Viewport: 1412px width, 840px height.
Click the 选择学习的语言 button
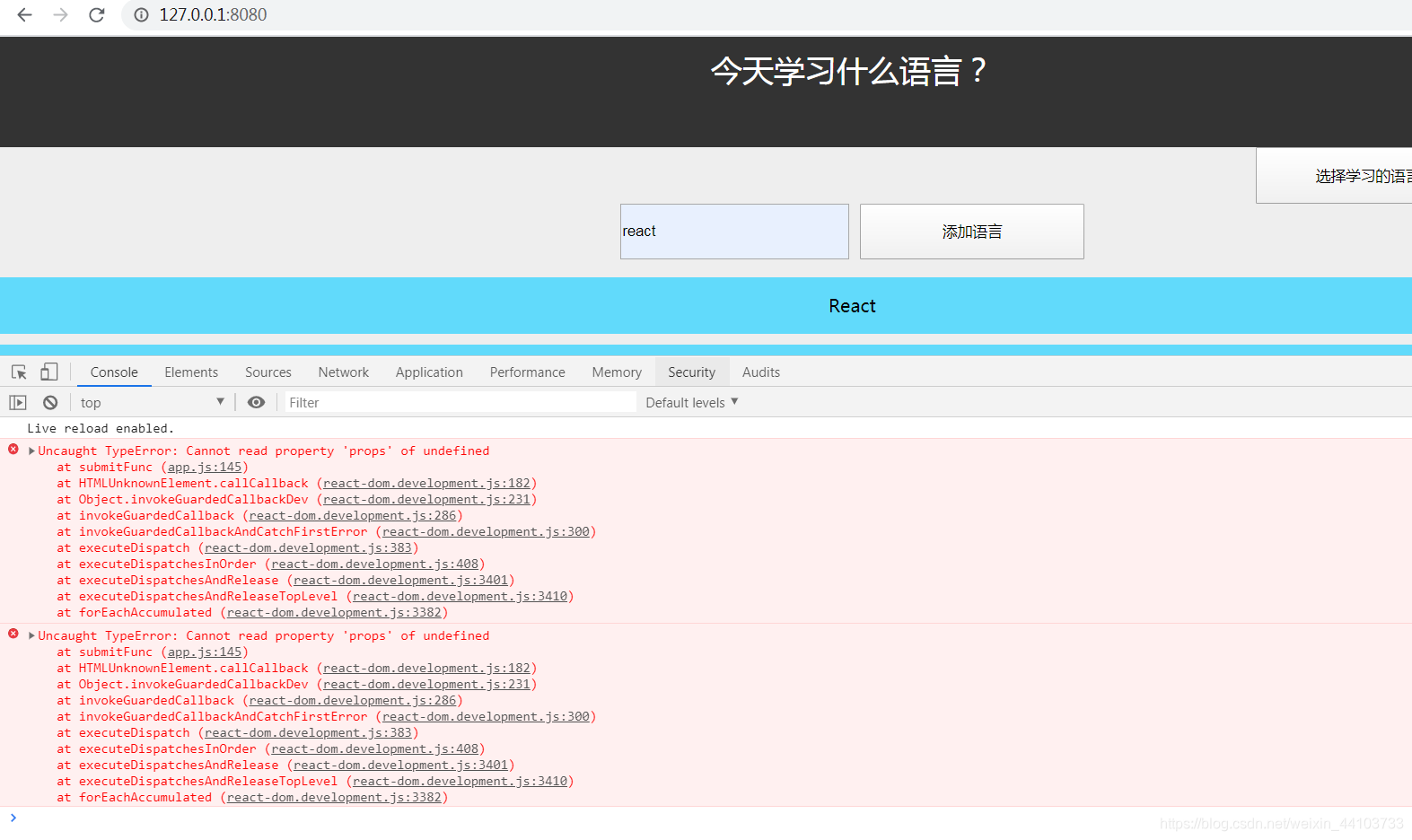[1334, 176]
